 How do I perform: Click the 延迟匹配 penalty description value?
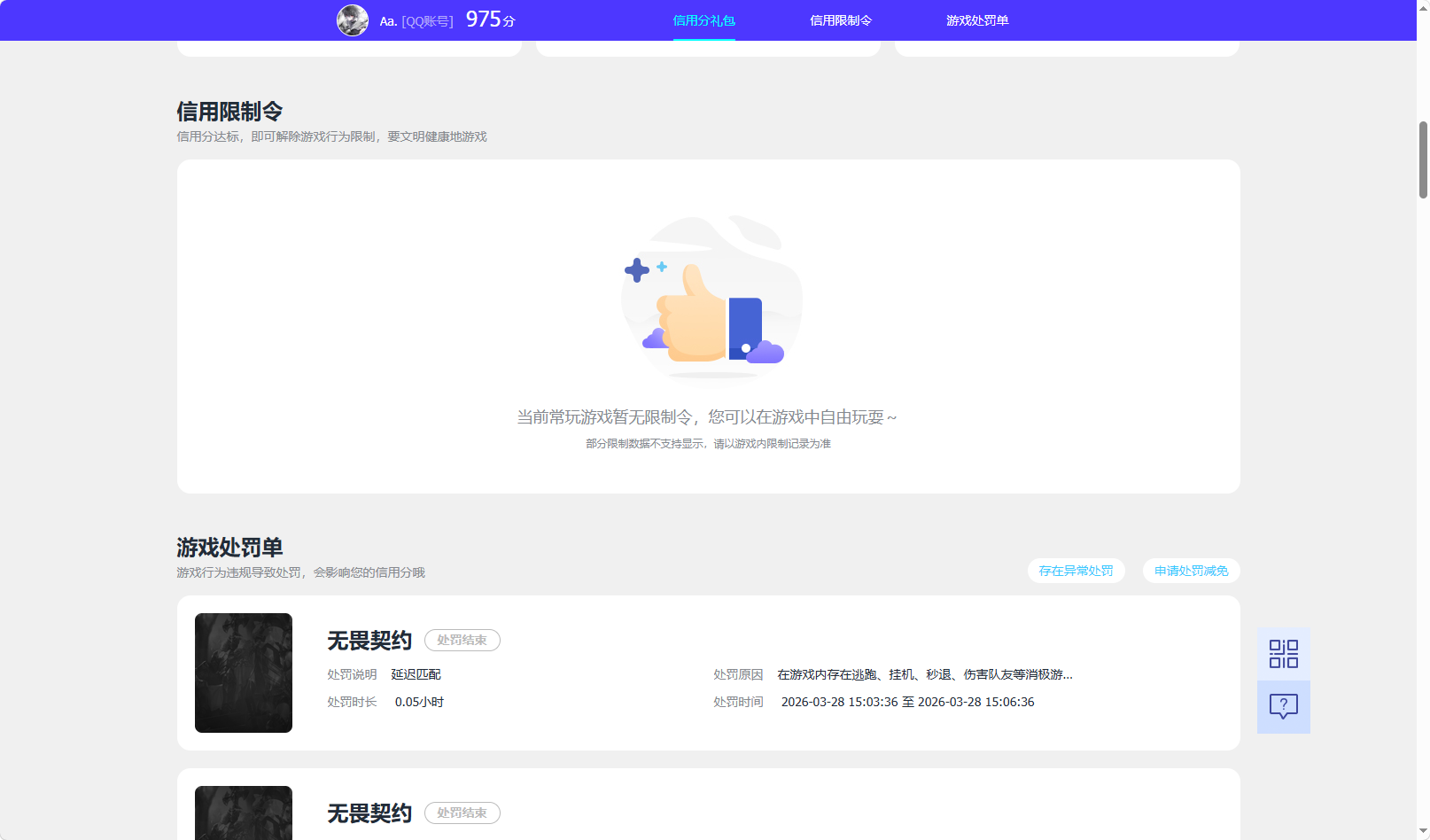point(417,674)
